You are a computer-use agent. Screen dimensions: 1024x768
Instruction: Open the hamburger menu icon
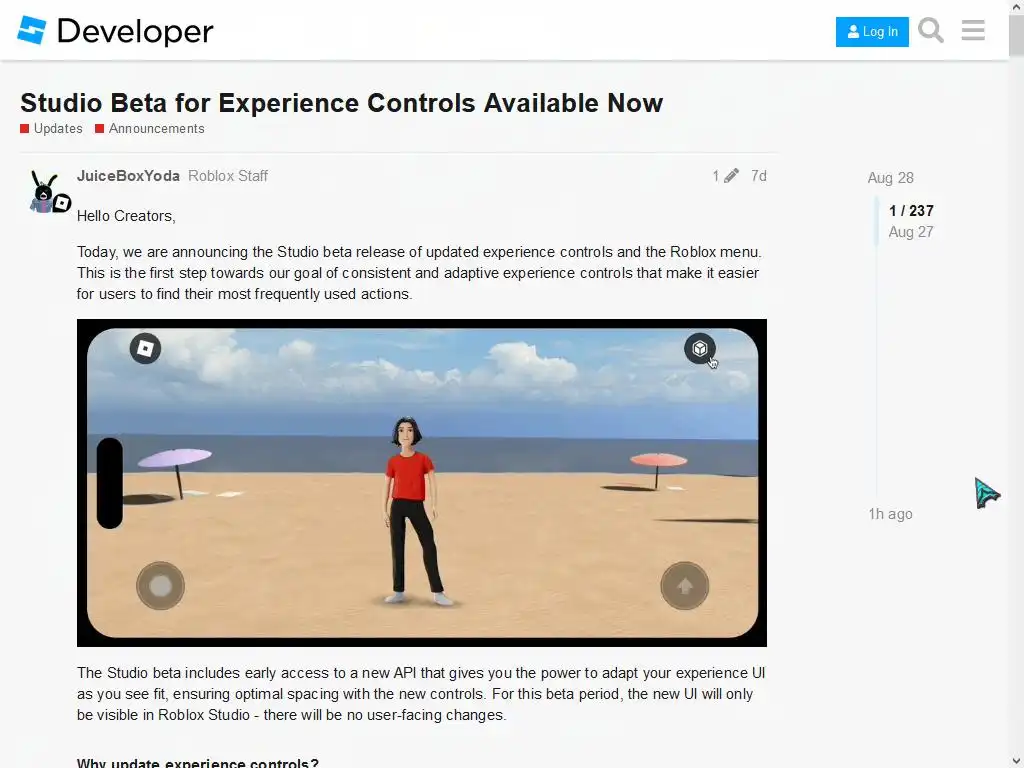click(x=973, y=31)
